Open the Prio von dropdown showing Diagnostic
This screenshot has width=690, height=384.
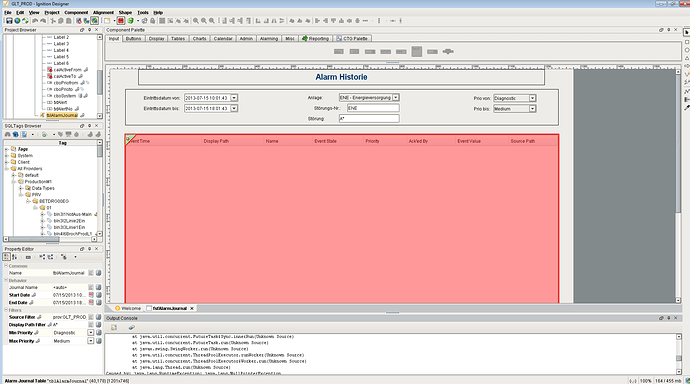click(x=532, y=98)
